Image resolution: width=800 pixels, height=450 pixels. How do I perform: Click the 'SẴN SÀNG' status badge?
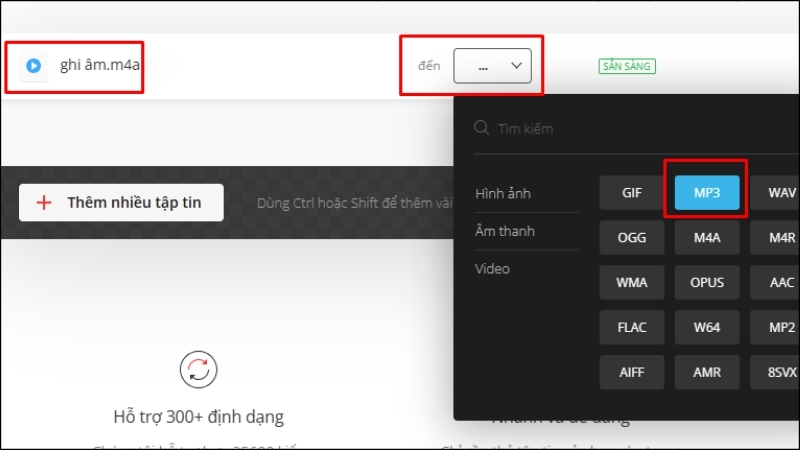(627, 66)
